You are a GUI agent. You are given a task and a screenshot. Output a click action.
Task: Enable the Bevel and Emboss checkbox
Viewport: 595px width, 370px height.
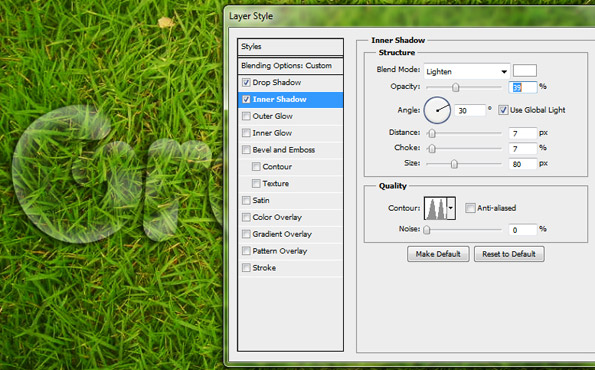coord(246,150)
